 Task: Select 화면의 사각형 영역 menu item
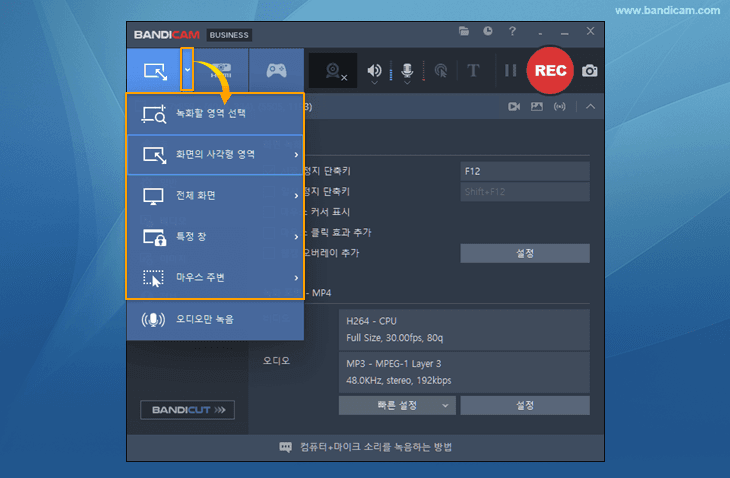click(215, 155)
